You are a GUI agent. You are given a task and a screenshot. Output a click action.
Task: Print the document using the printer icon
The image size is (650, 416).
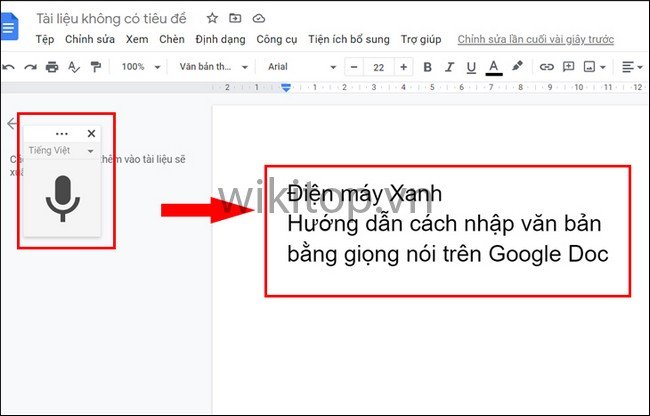(x=52, y=67)
